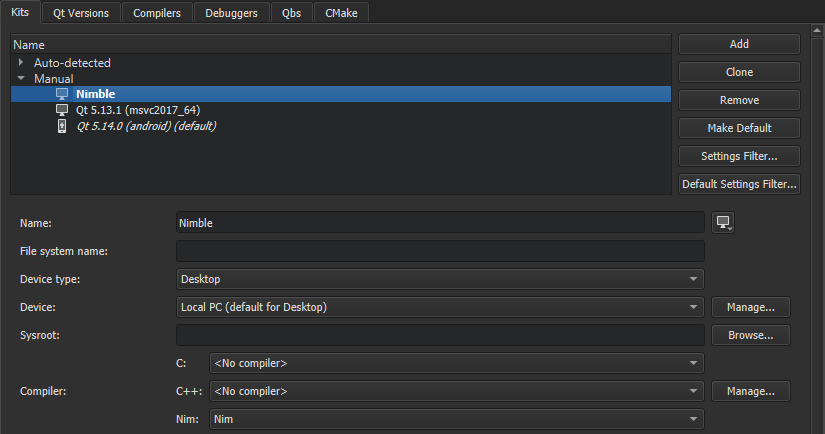Viewport: 825px width, 434px height.
Task: Open the Debuggers tab
Action: [231, 13]
